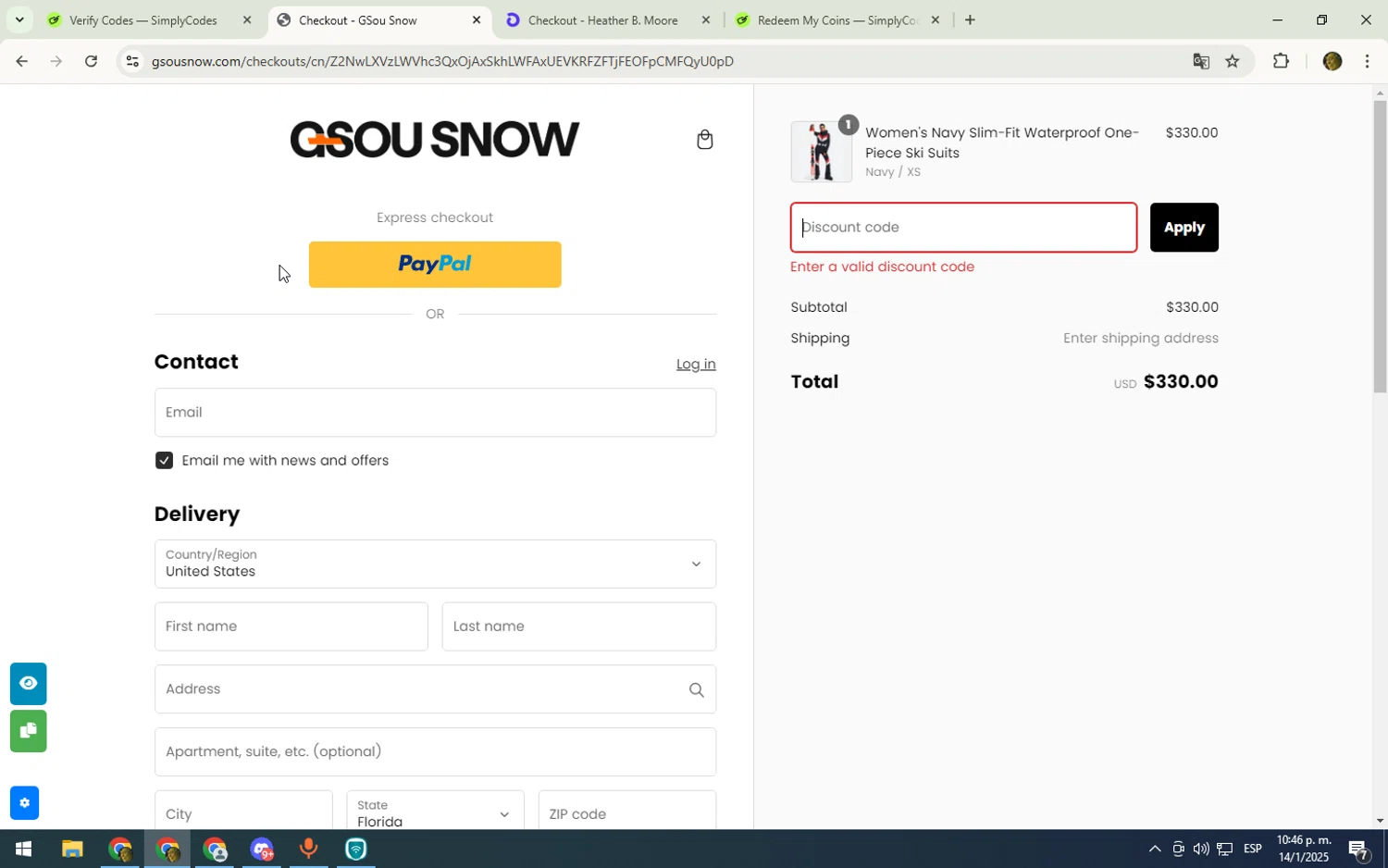Open the tab search dropdown arrow

coord(19,19)
